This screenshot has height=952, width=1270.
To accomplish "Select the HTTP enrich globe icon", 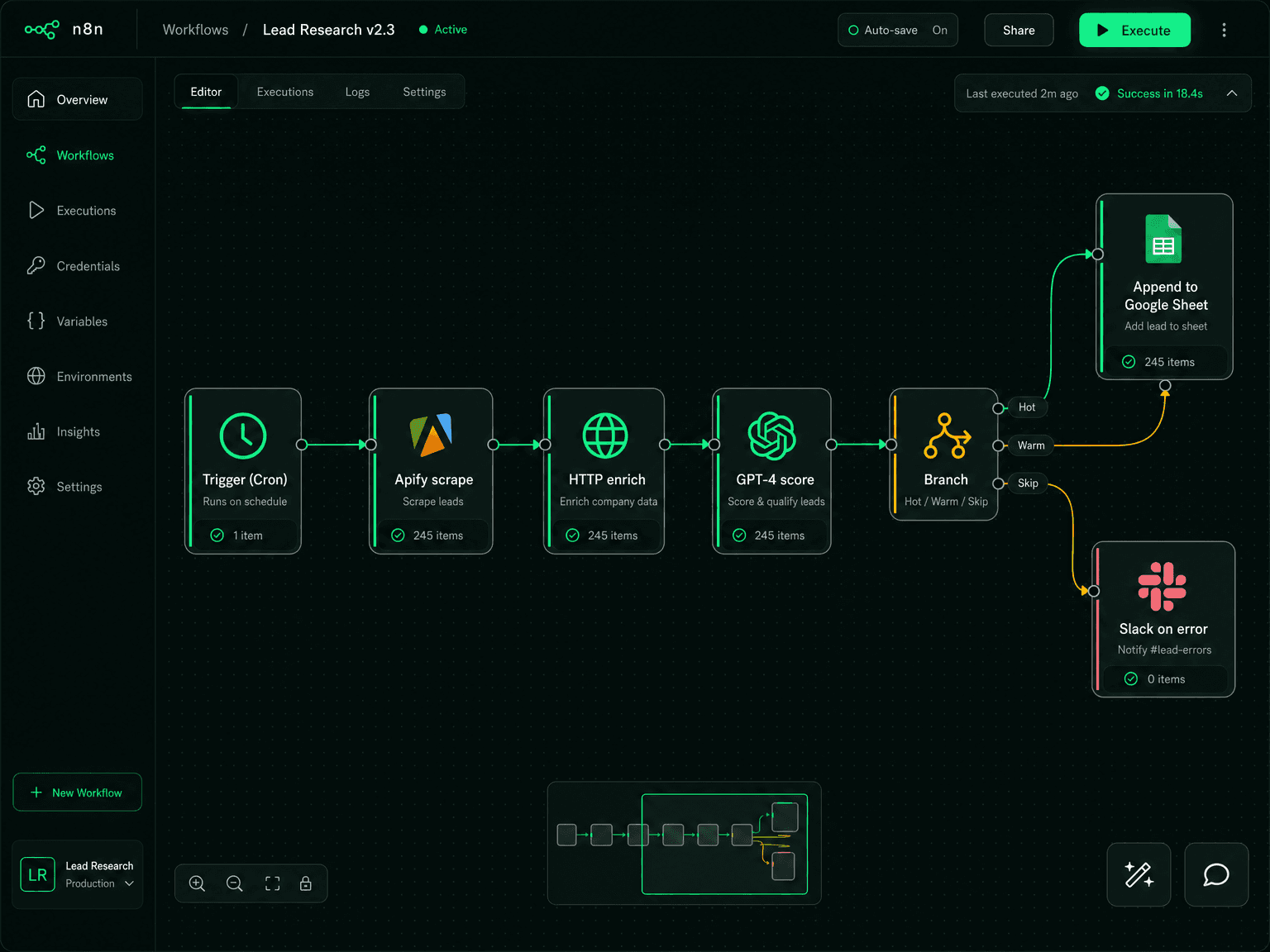I will (605, 436).
